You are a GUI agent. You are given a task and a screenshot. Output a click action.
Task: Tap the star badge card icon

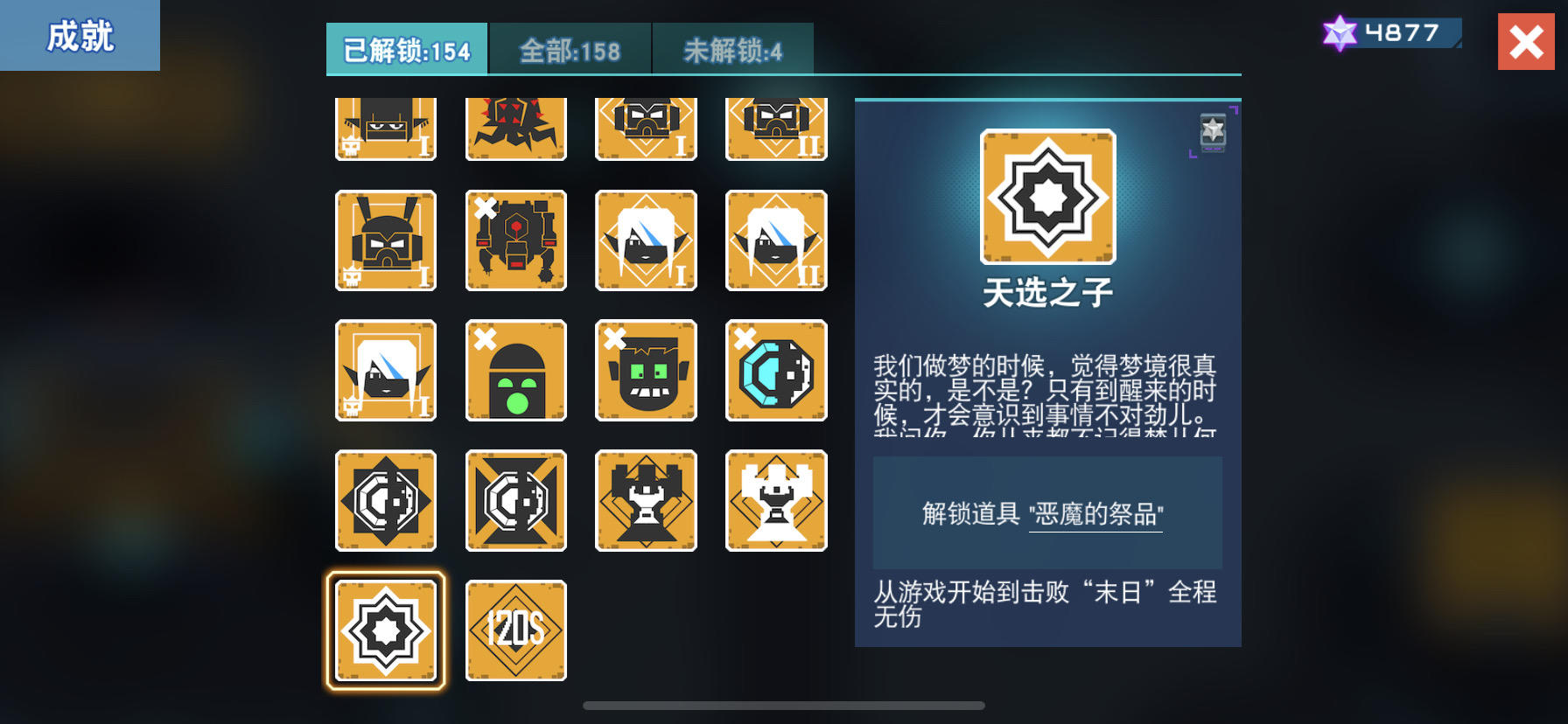point(1213,132)
